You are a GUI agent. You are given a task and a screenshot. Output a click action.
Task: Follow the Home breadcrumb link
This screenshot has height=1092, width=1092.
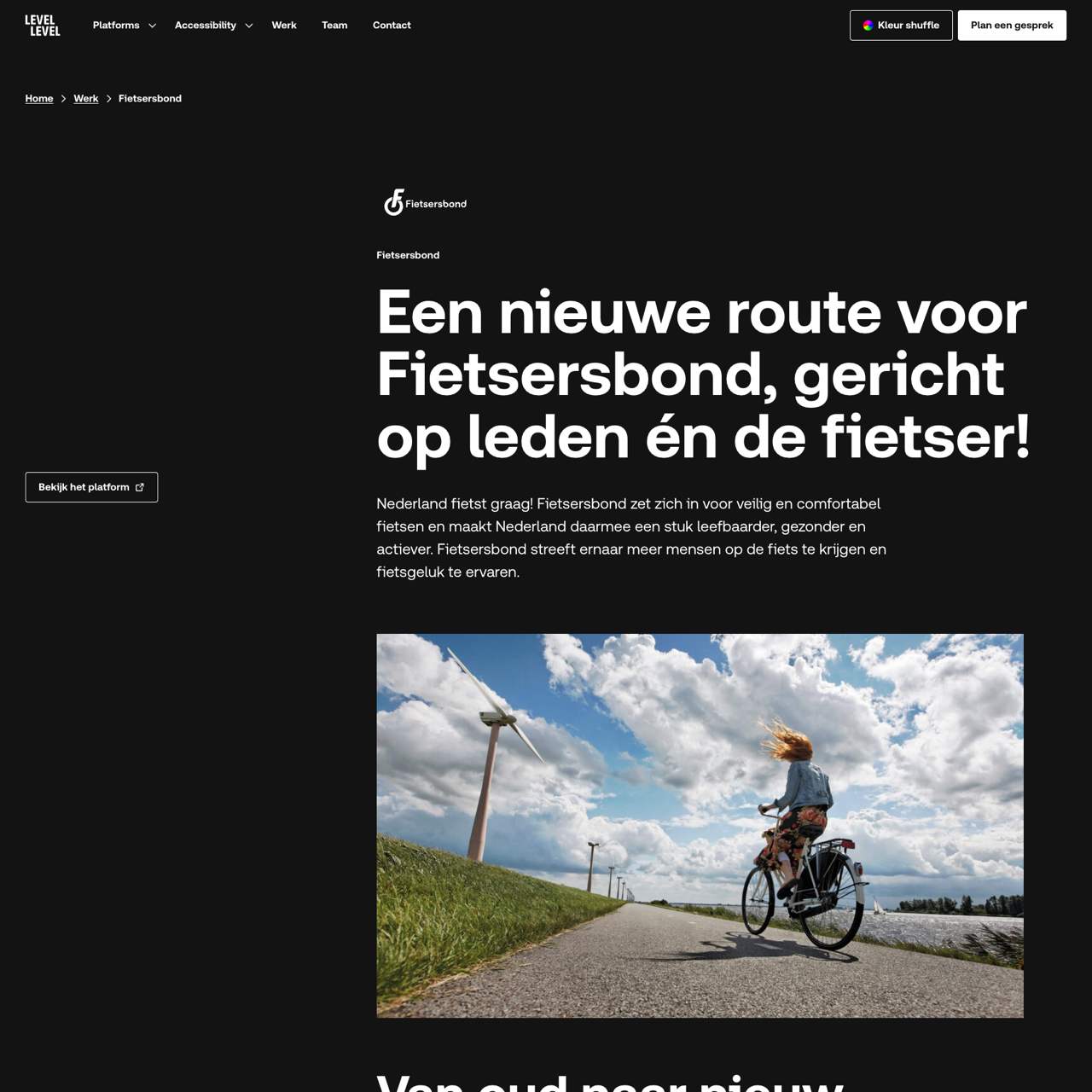(x=39, y=99)
